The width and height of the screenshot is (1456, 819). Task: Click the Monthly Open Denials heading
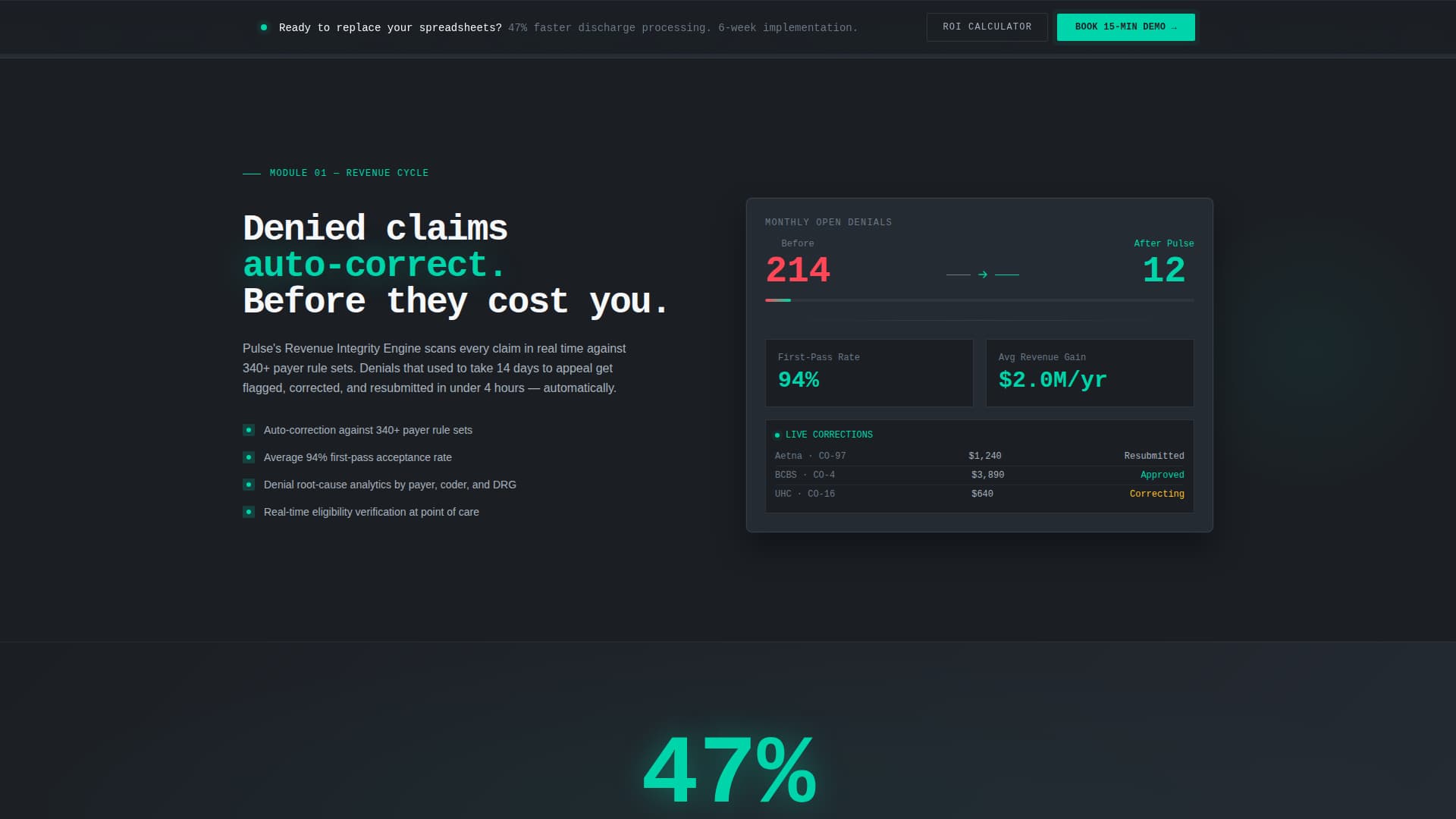828,222
